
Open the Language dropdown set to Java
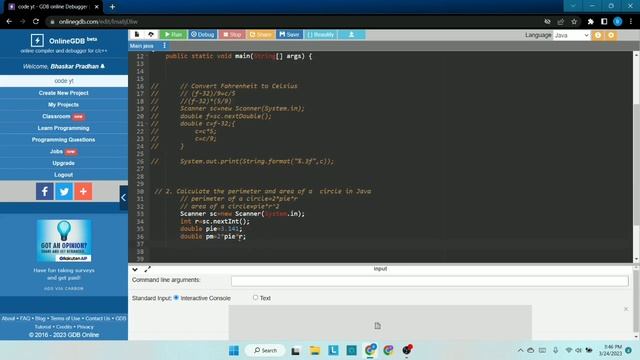click(571, 35)
